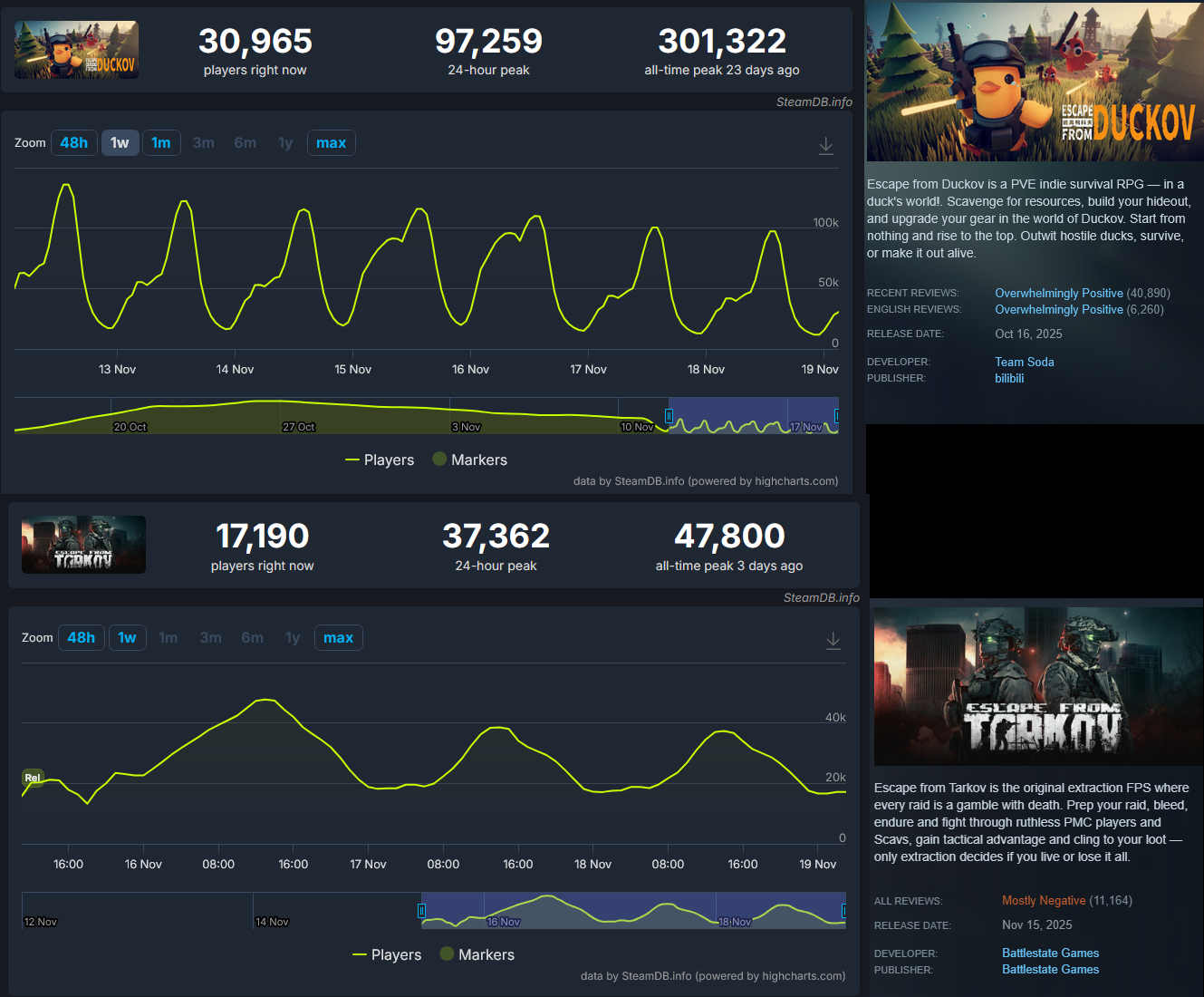1204x997 pixels.
Task: Click the 97,259 24-hour peak figure
Action: click(489, 41)
